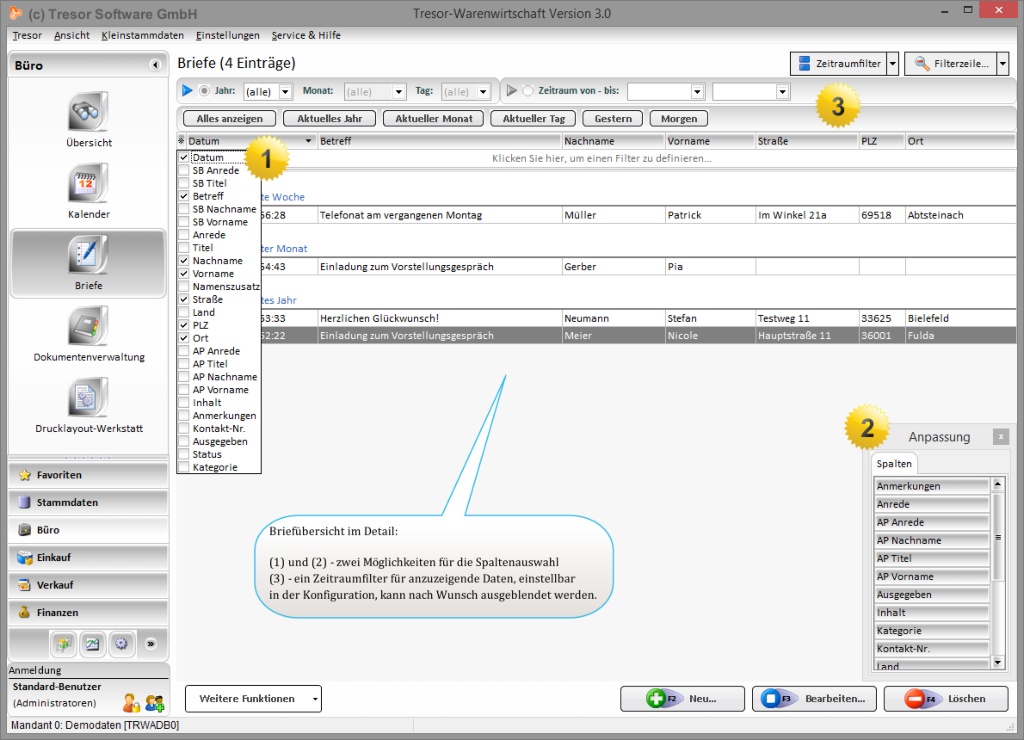This screenshot has height=740, width=1024.
Task: Click the Aktueller Monat button
Action: (432, 118)
